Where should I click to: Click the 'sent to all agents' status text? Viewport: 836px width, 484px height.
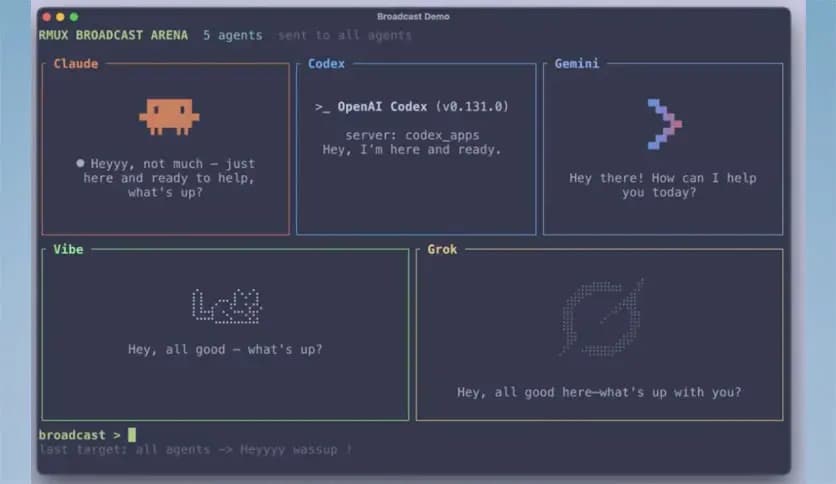click(345, 35)
